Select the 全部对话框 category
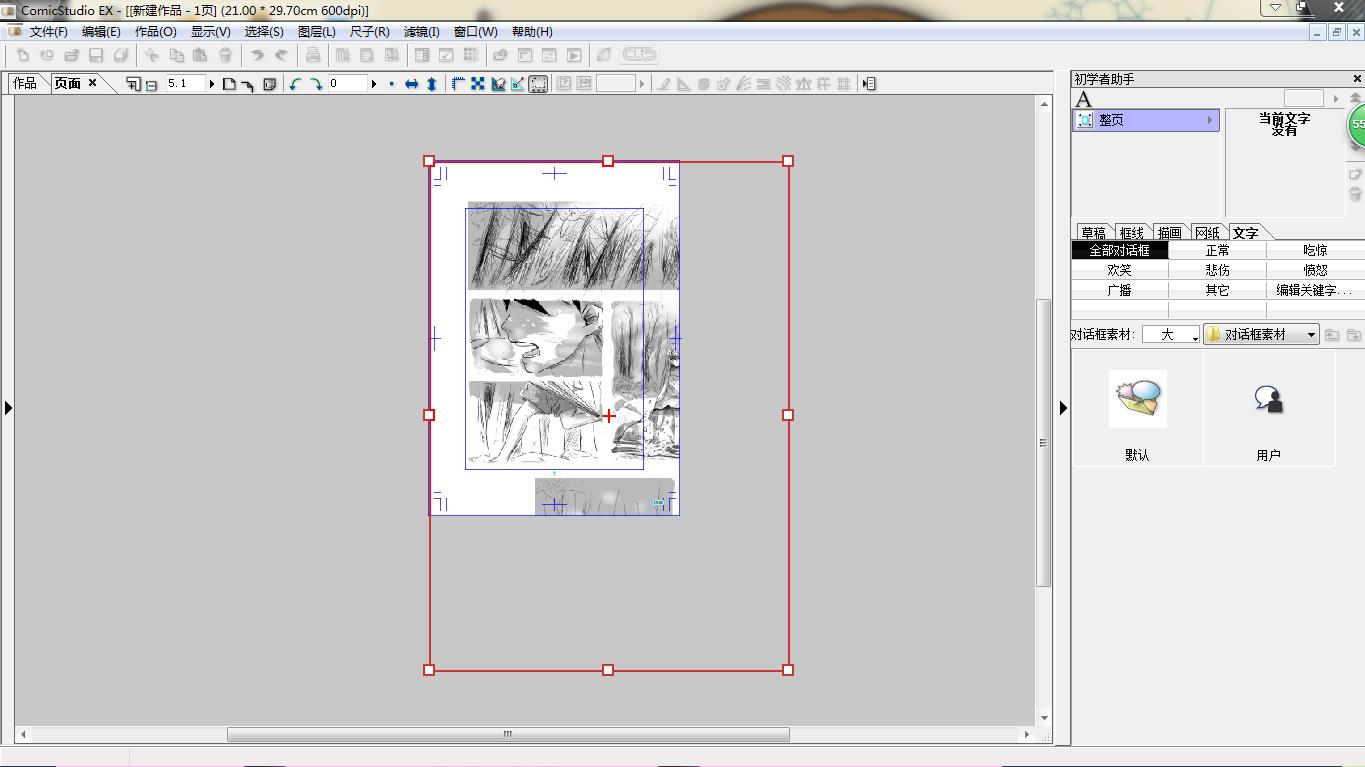 point(1120,251)
